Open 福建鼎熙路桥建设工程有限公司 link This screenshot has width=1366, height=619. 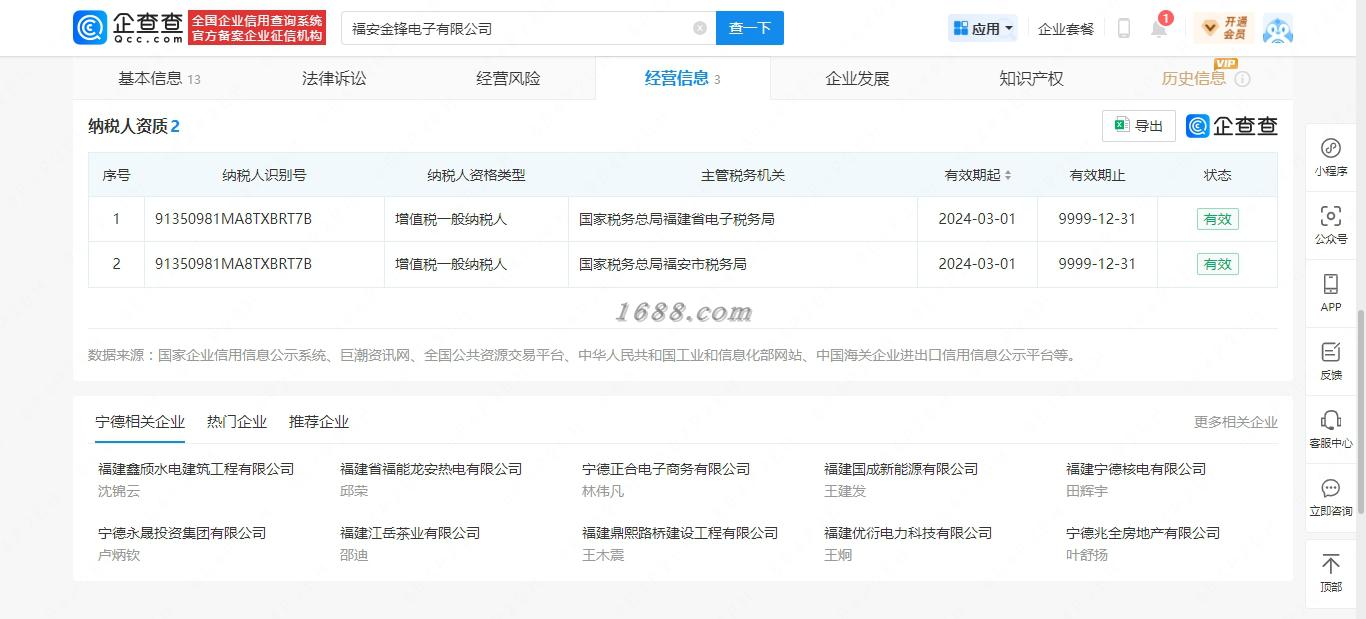click(x=680, y=532)
